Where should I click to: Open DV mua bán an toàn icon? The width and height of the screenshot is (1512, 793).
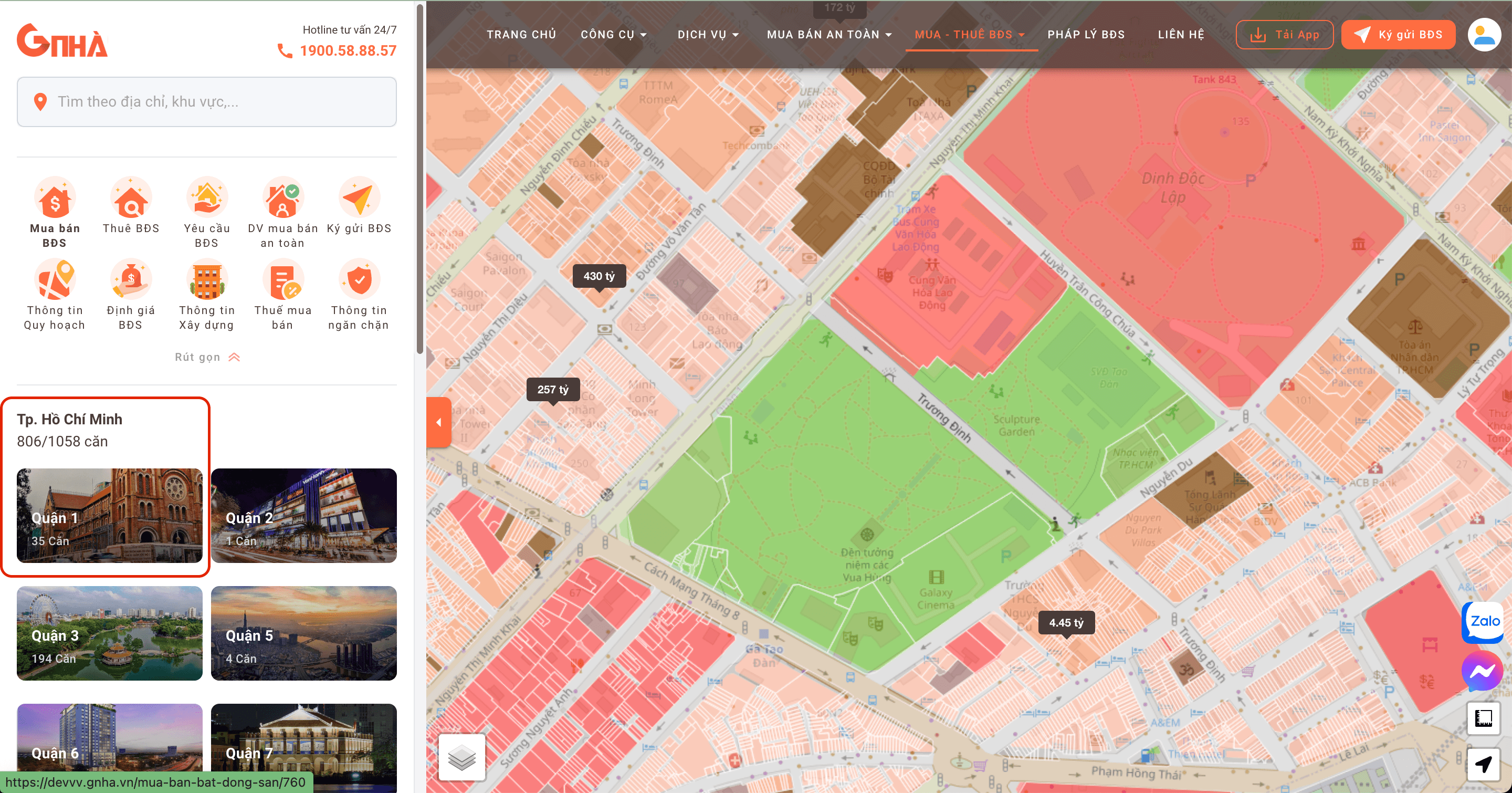click(283, 198)
